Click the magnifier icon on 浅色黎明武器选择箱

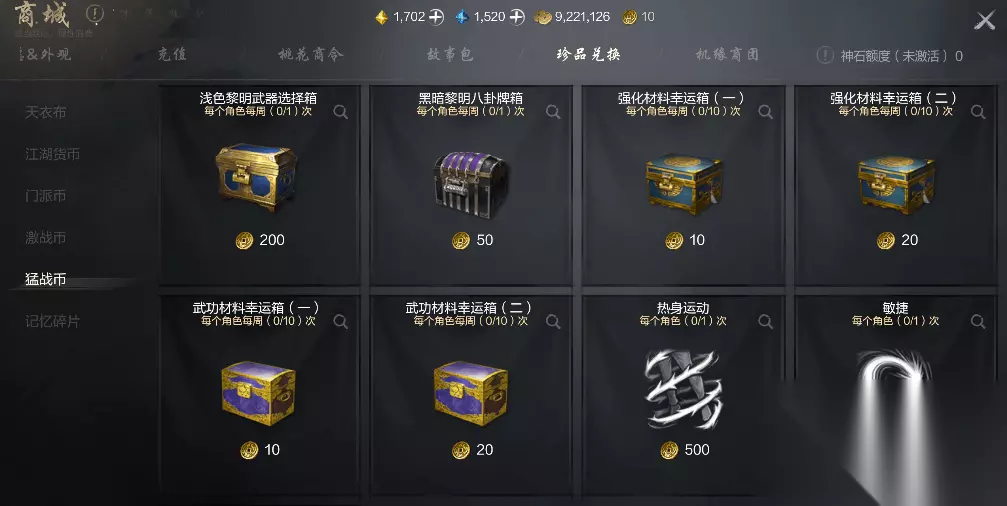tap(341, 112)
